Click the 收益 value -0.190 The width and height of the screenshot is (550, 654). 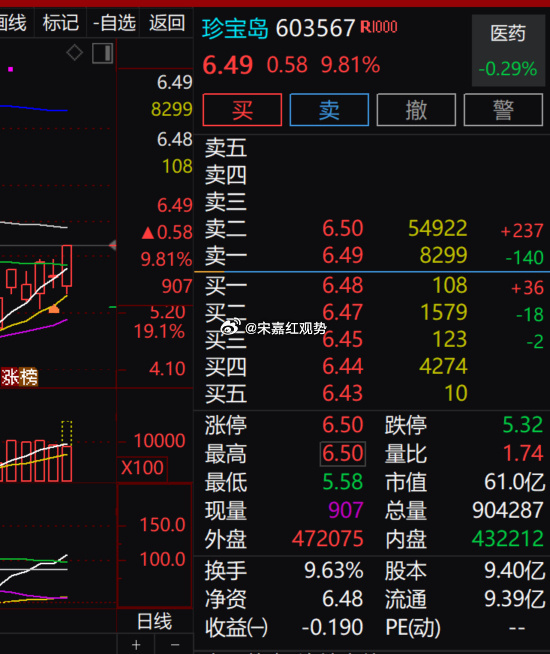pos(332,627)
